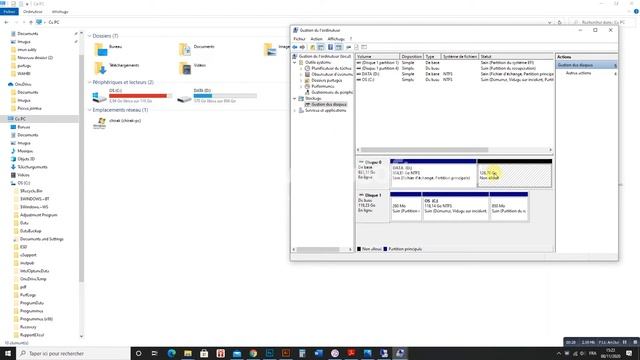The width and height of the screenshot is (640, 360).
Task: Open the Ordinateur tab in Explorer ribbon
Action: 32,12
